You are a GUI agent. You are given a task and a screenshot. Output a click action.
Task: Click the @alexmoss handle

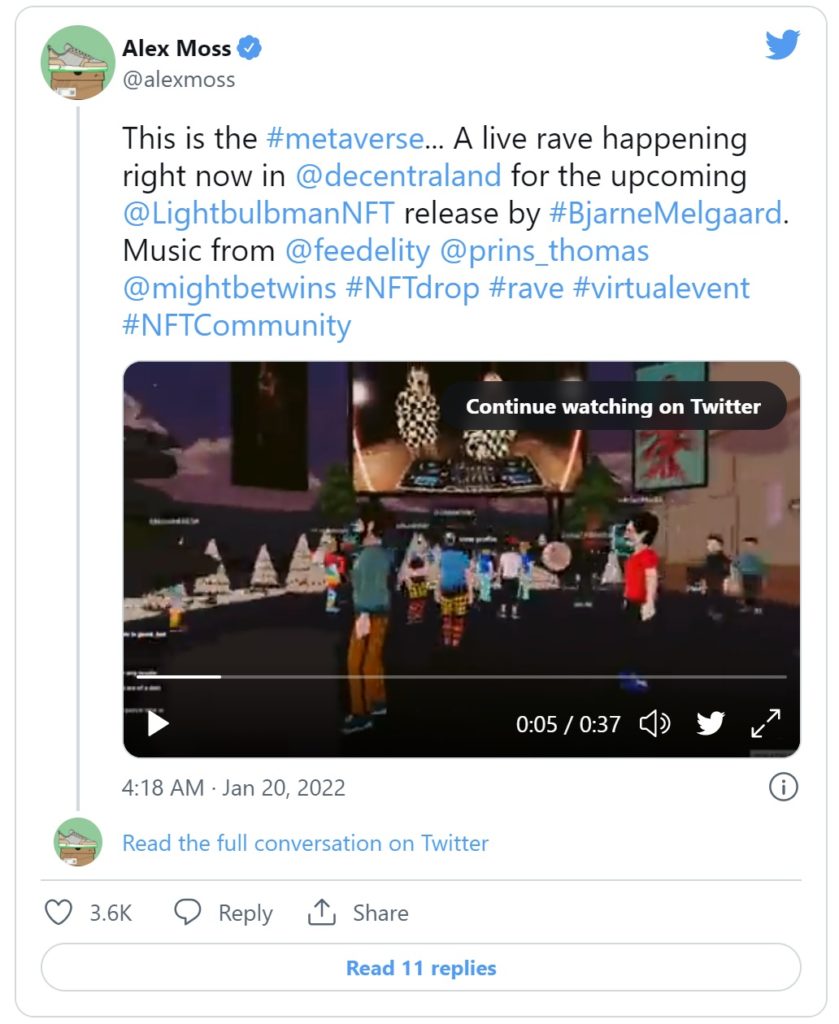click(178, 79)
